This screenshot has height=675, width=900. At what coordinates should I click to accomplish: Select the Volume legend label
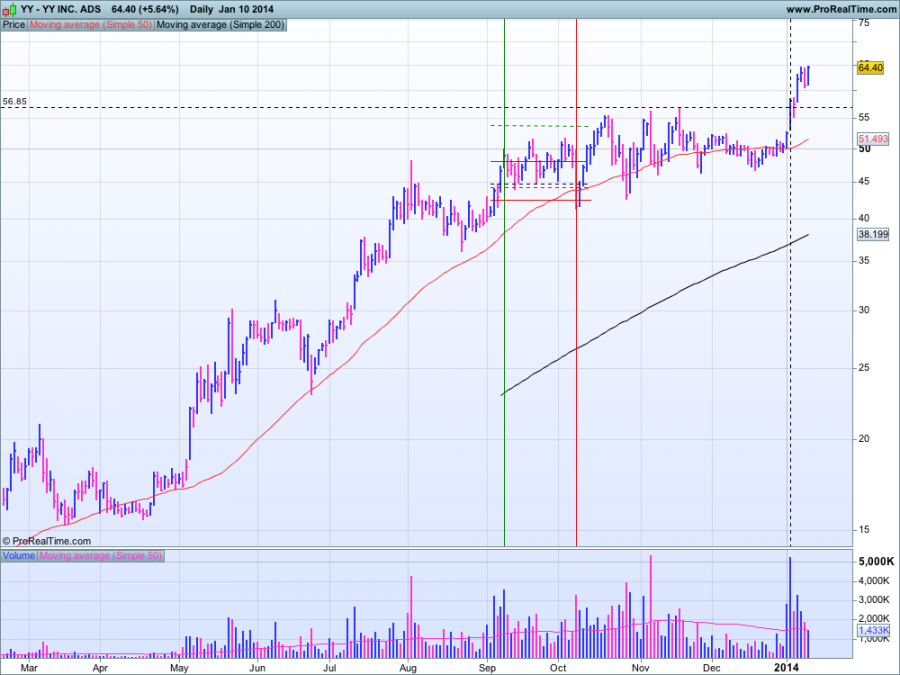click(x=19, y=556)
